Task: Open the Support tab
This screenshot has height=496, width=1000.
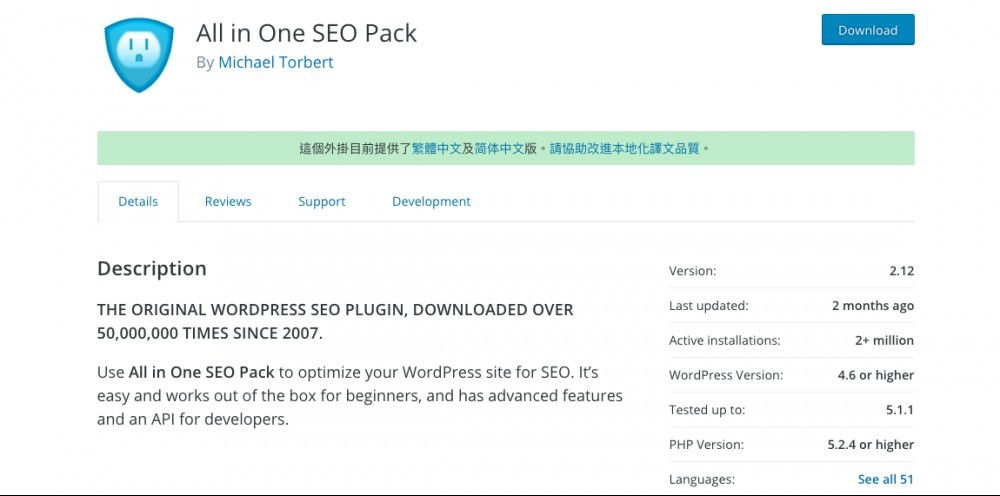Action: pyautogui.click(x=321, y=201)
